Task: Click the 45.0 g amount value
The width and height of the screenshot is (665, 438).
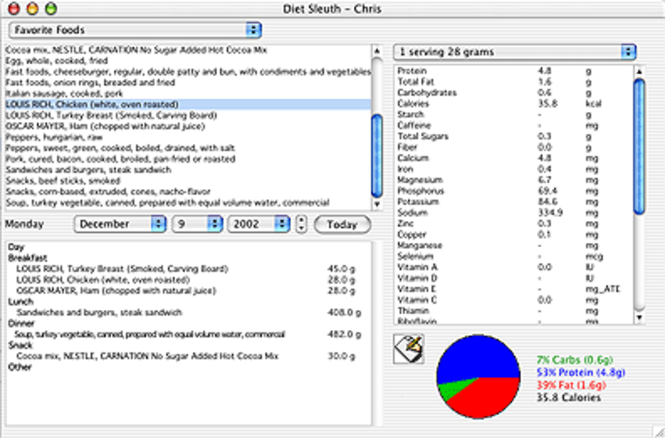Action: tap(341, 269)
